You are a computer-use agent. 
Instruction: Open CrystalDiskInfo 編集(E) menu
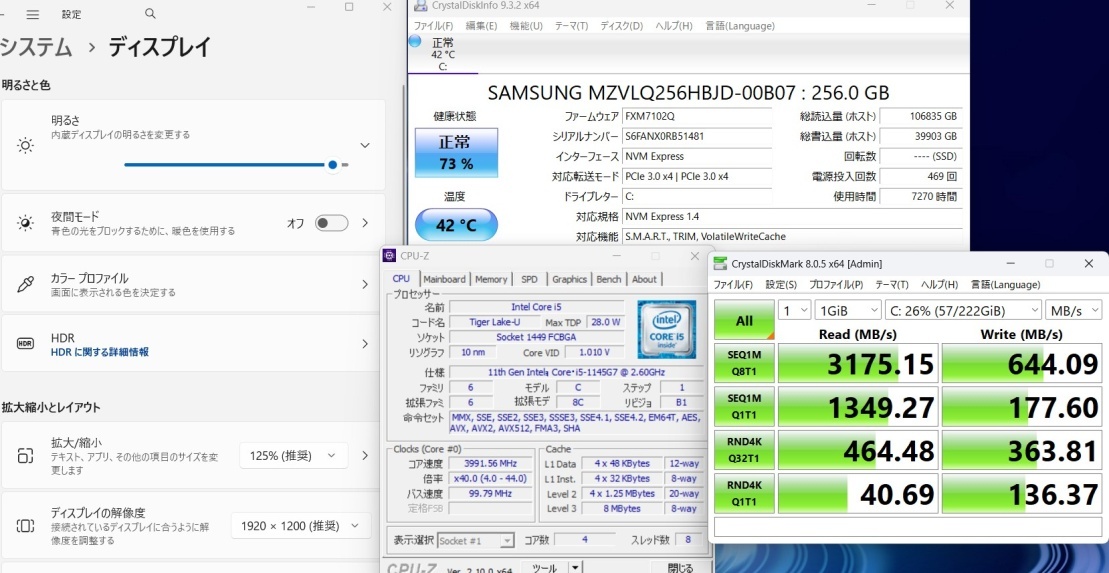coord(481,26)
